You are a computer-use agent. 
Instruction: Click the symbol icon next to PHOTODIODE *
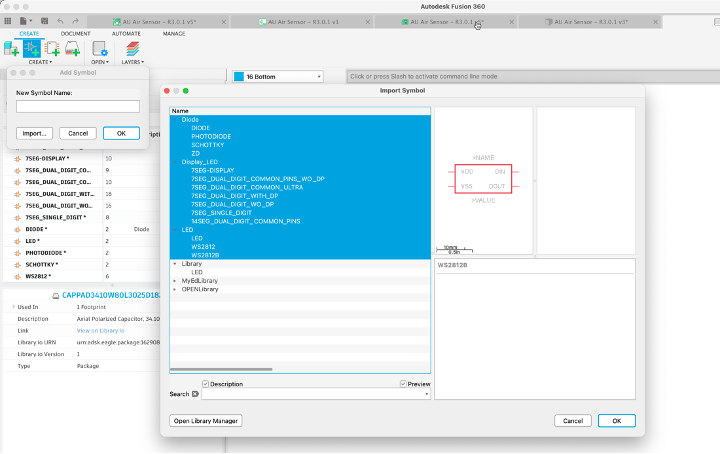click(17, 253)
